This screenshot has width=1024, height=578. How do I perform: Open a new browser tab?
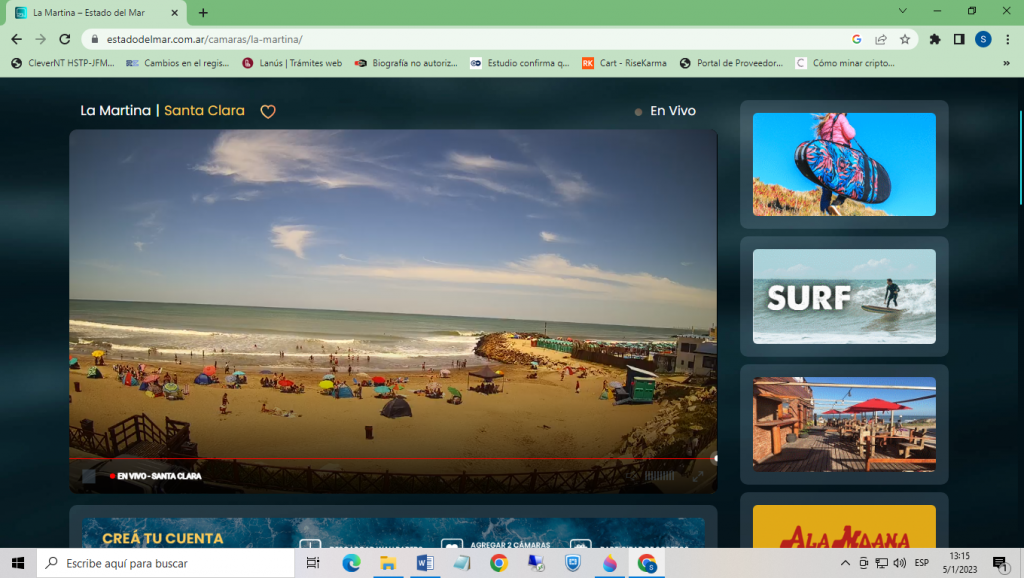pos(203,12)
